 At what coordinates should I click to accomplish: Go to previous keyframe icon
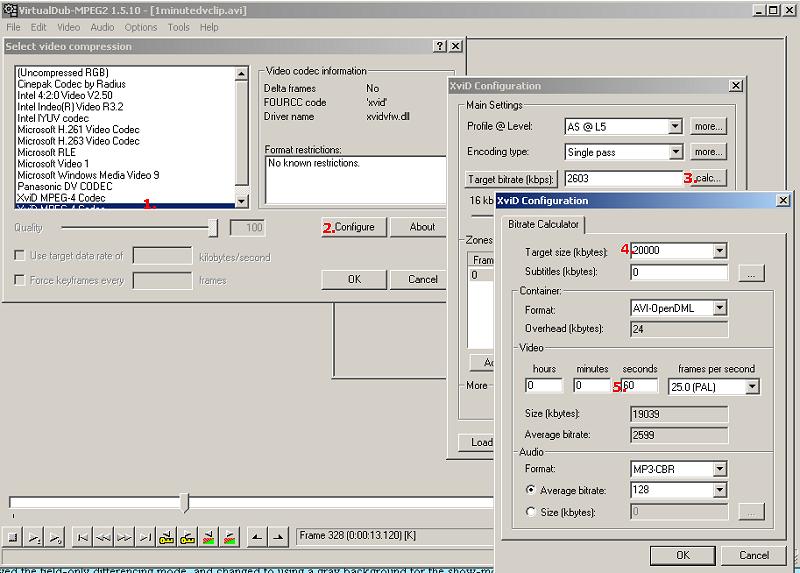(166, 537)
